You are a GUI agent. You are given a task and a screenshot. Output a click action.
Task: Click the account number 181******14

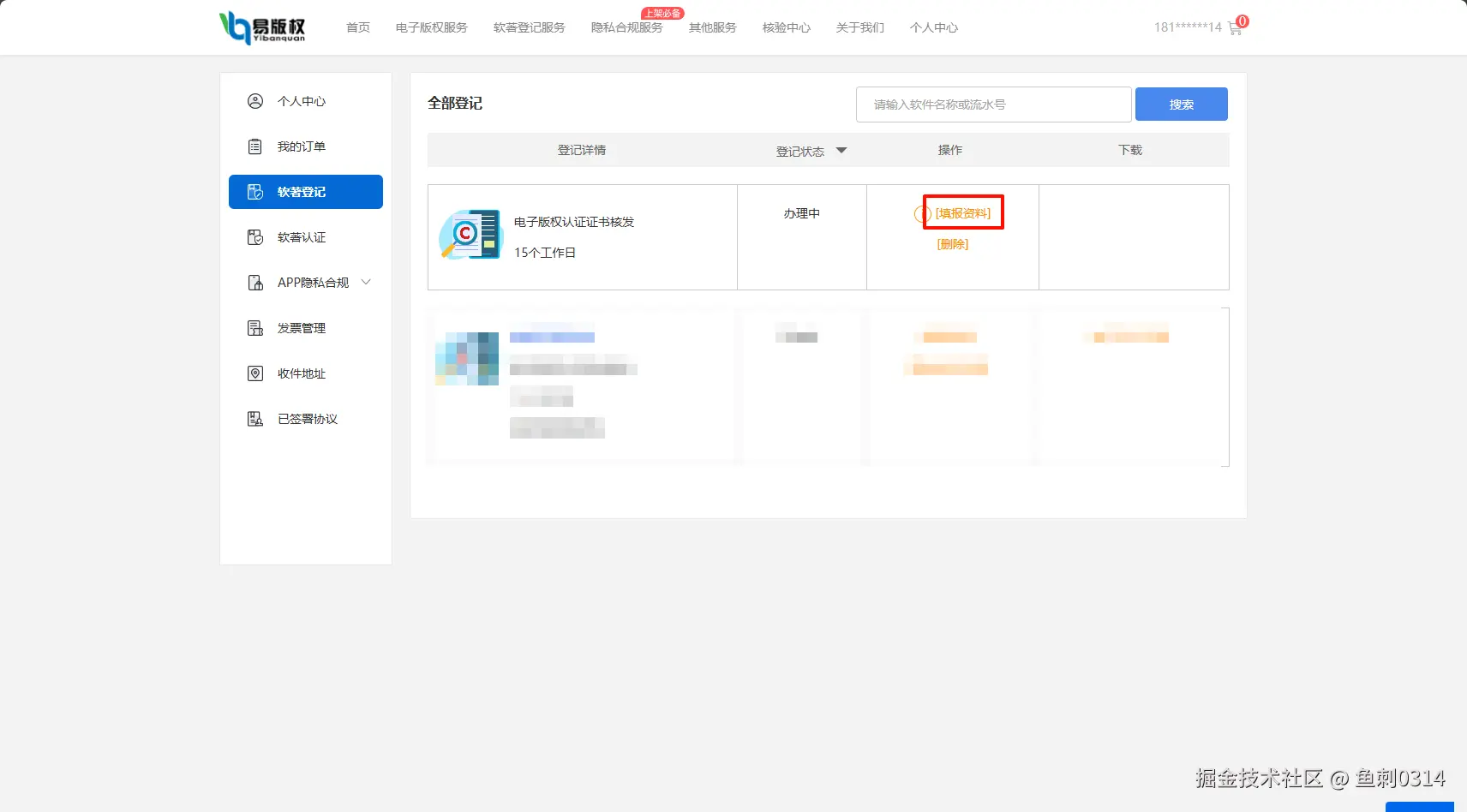click(x=1188, y=27)
